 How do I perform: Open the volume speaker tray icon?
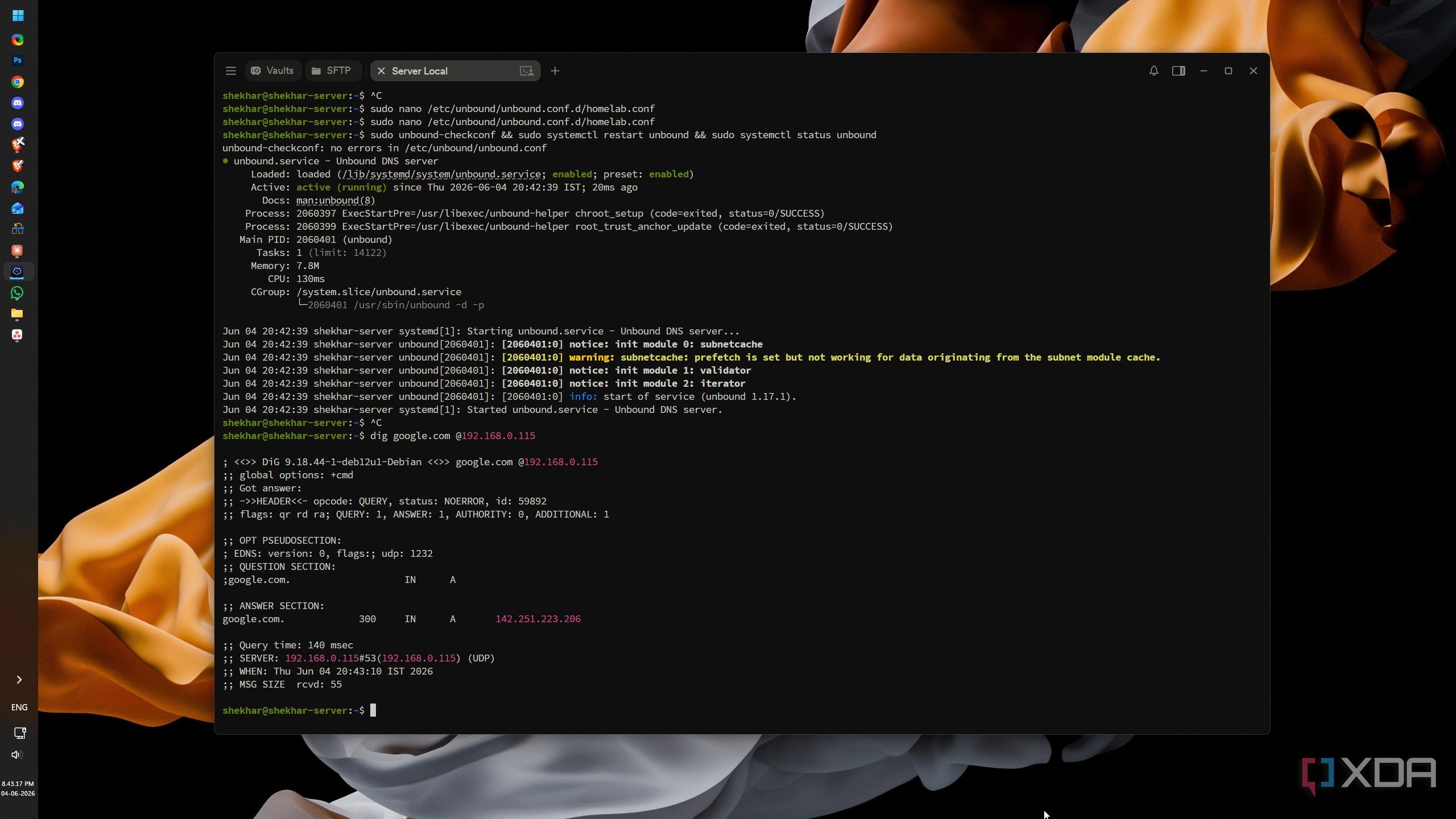tap(16, 755)
